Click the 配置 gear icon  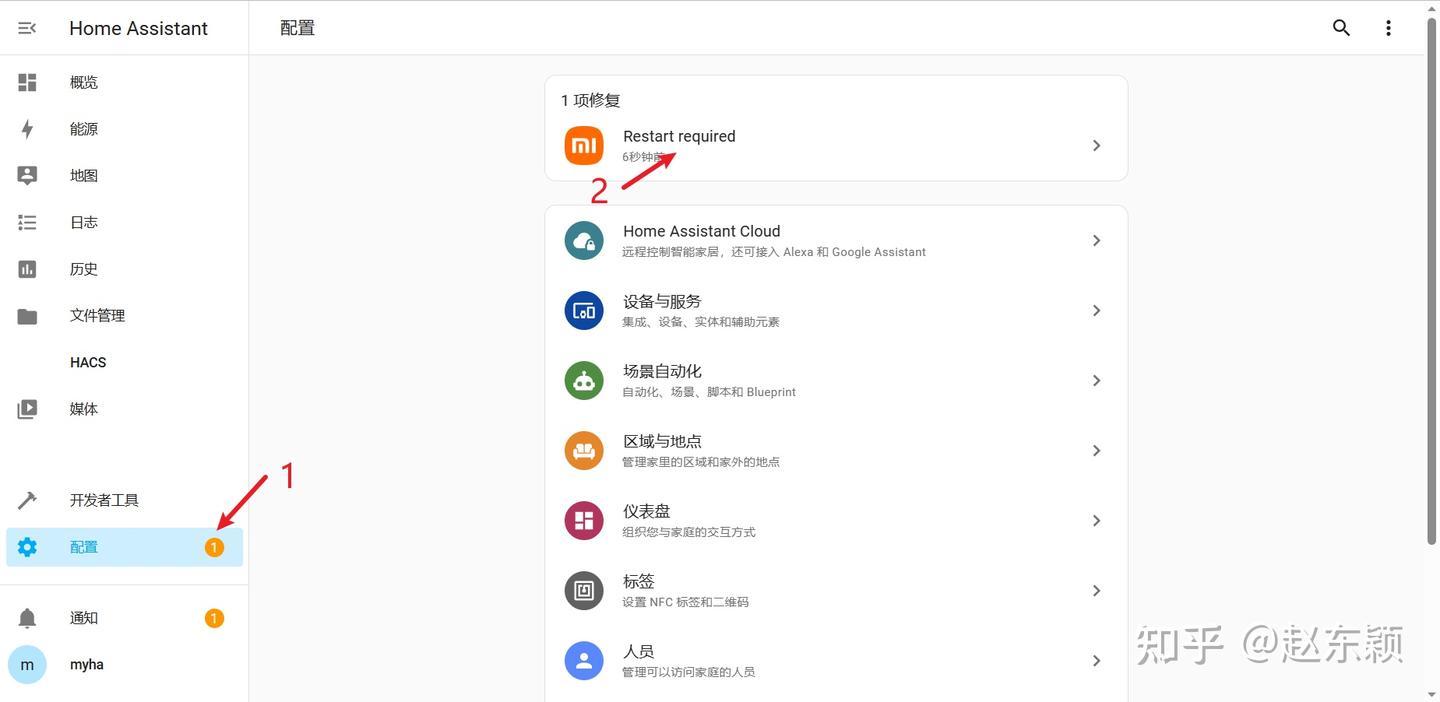pyautogui.click(x=27, y=547)
